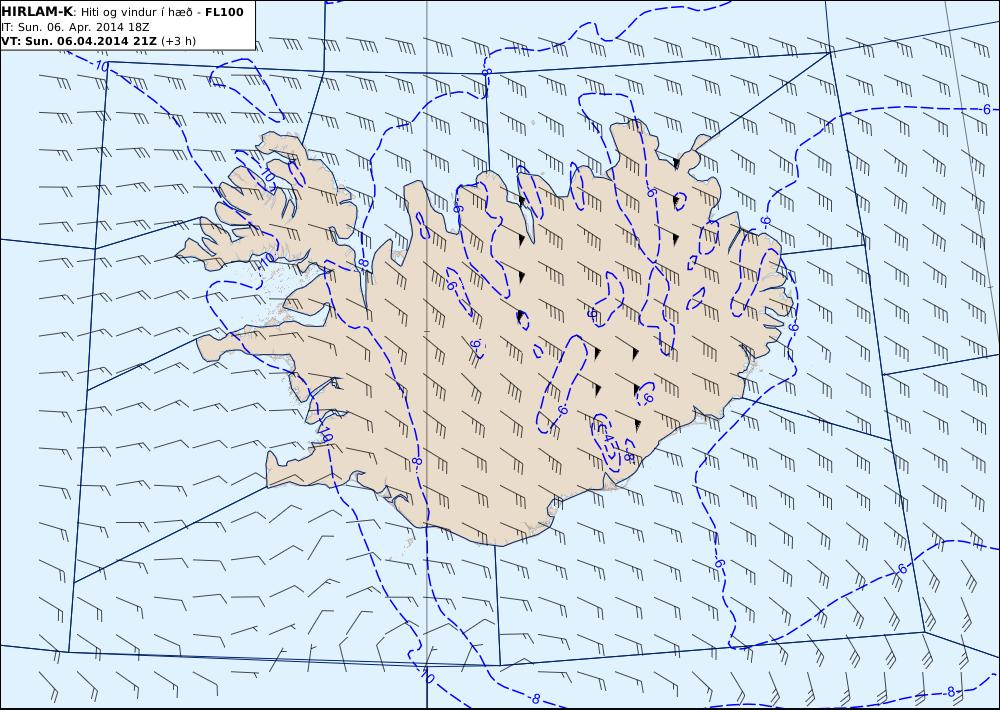Select the 'IT: Sun. 06. Apr. 2014 18Z' line
The image size is (1000, 710).
(75, 27)
